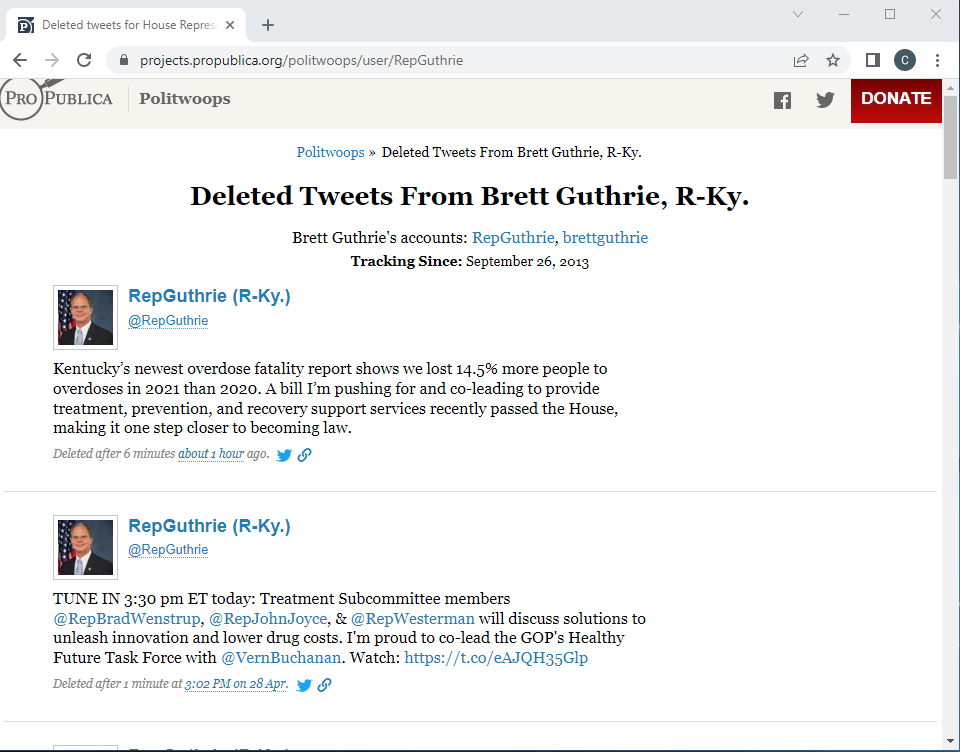The height and width of the screenshot is (752, 960).
Task: Click the scrollbar down arrow
Action: (x=950, y=743)
